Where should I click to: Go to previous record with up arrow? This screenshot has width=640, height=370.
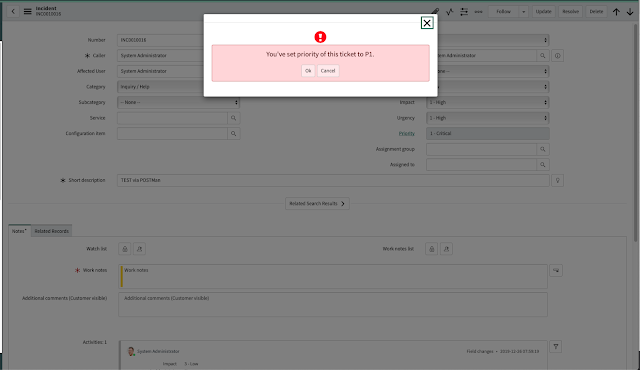click(616, 11)
